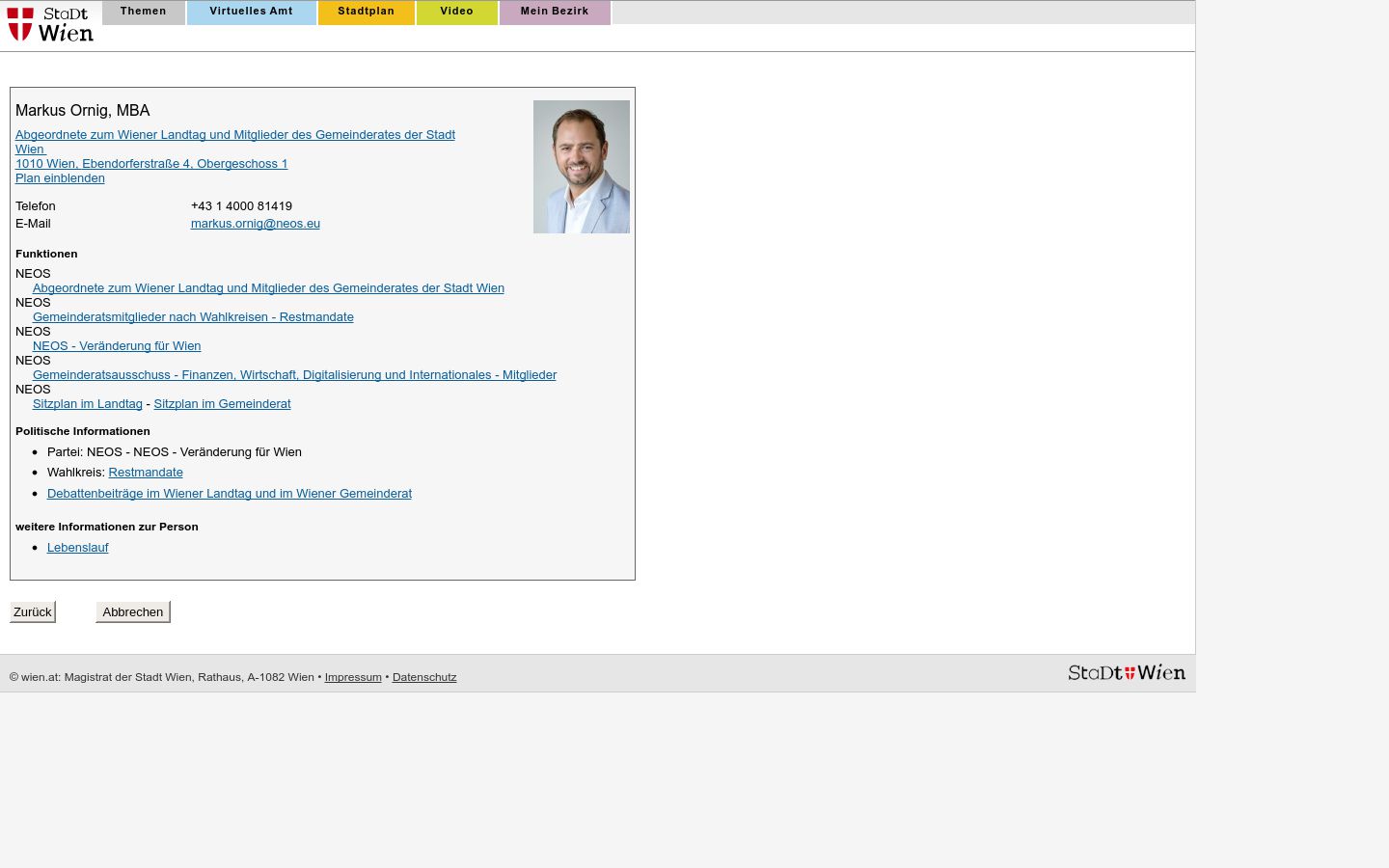Click the portrait photo of Markus Ornig

tap(582, 167)
